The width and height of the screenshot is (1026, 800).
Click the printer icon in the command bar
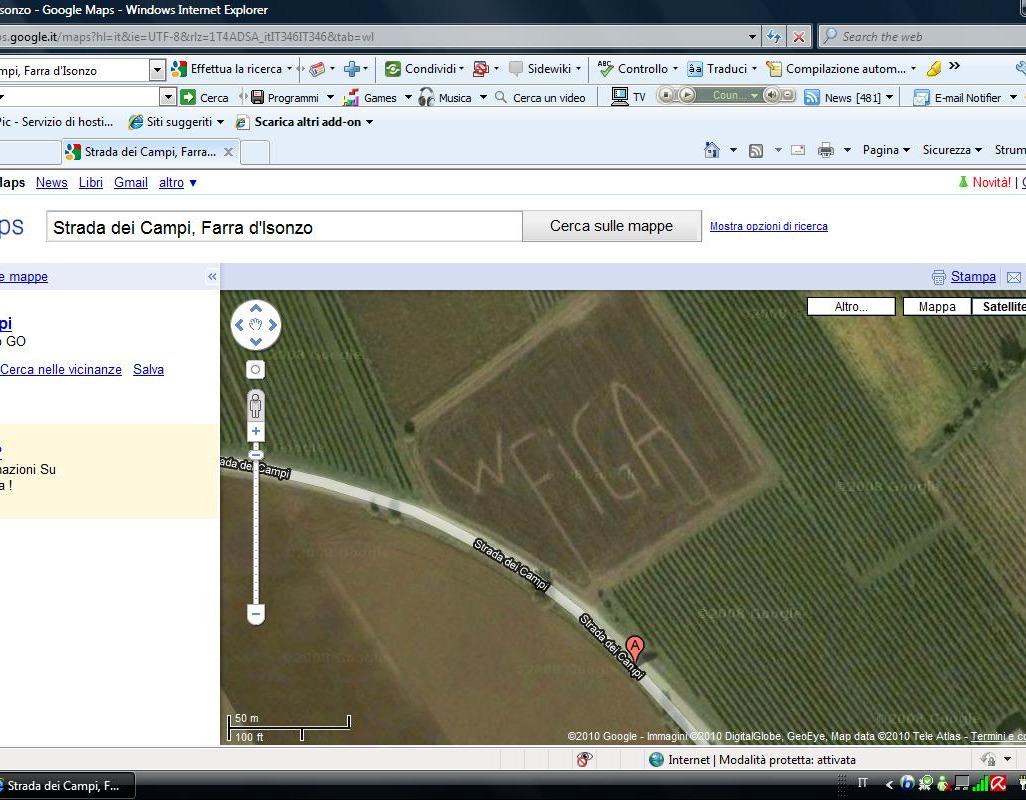[x=826, y=150]
